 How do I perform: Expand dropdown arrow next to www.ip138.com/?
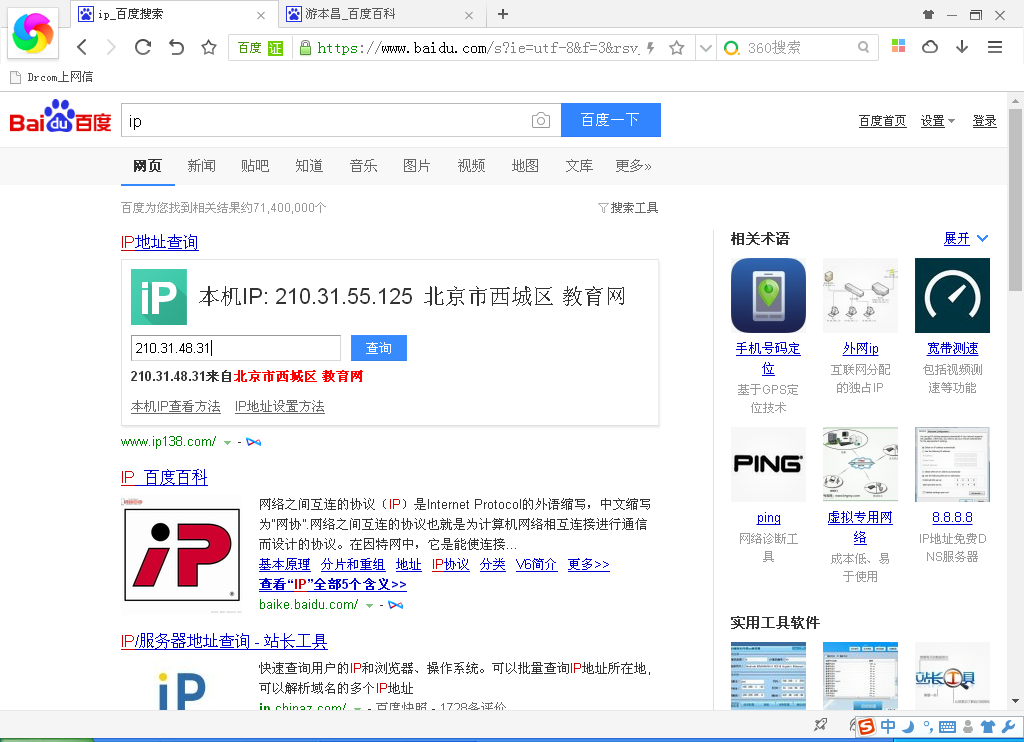pyautogui.click(x=227, y=443)
